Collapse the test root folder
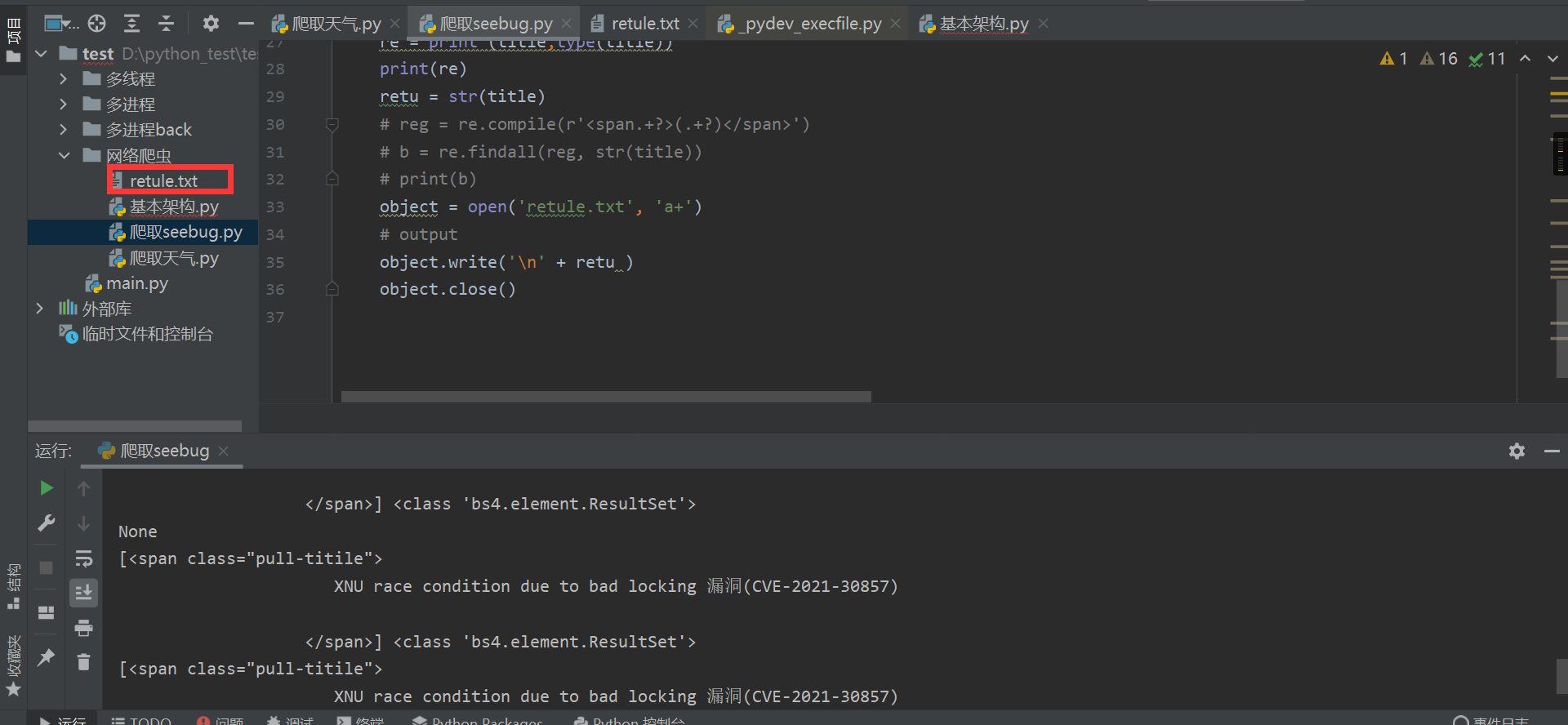This screenshot has height=725, width=1568. point(41,54)
